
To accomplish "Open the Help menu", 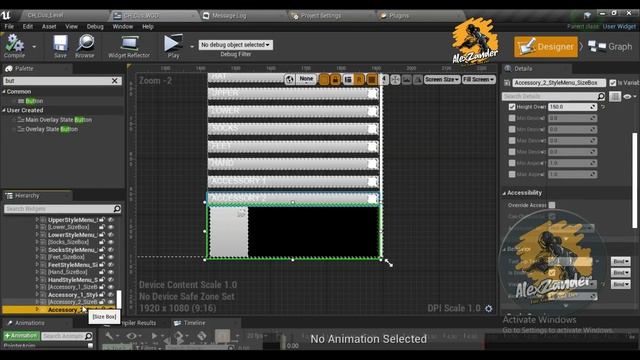I will coord(148,27).
